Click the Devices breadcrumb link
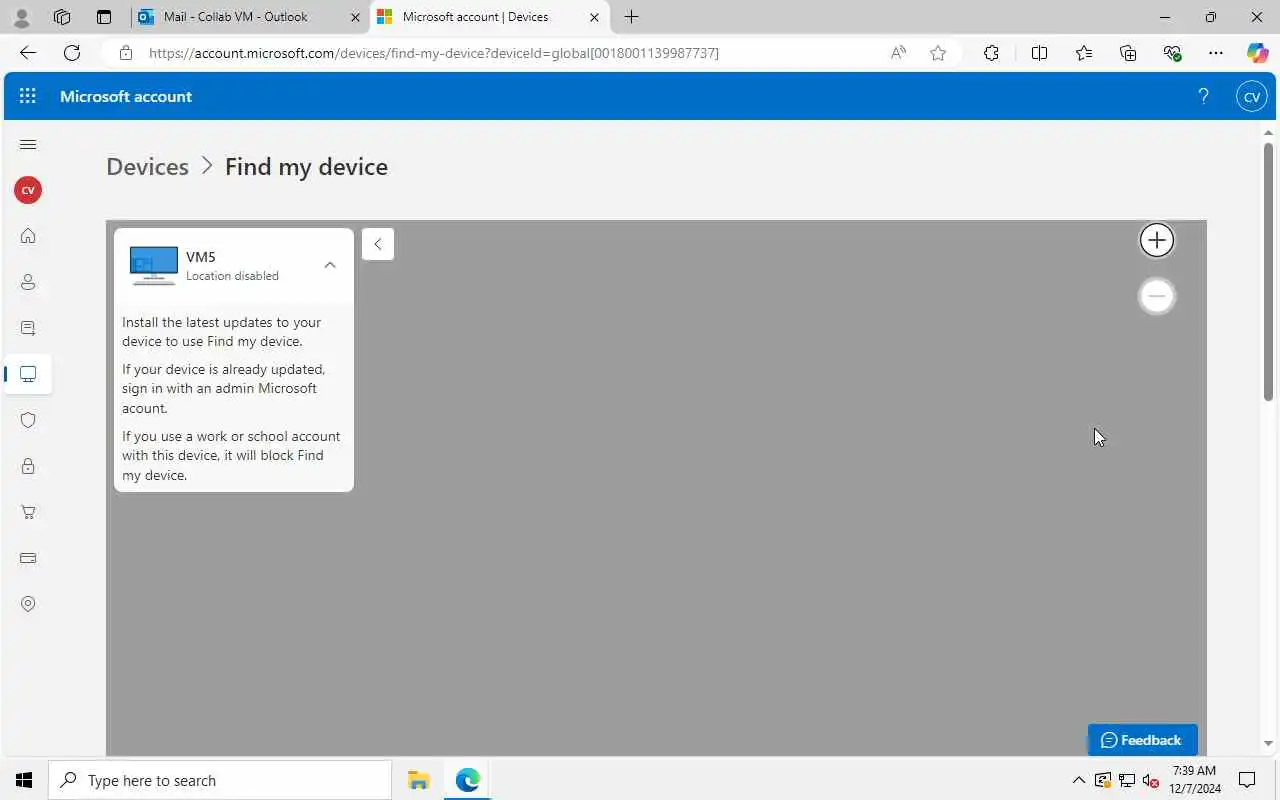Image resolution: width=1280 pixels, height=800 pixels. point(147,167)
